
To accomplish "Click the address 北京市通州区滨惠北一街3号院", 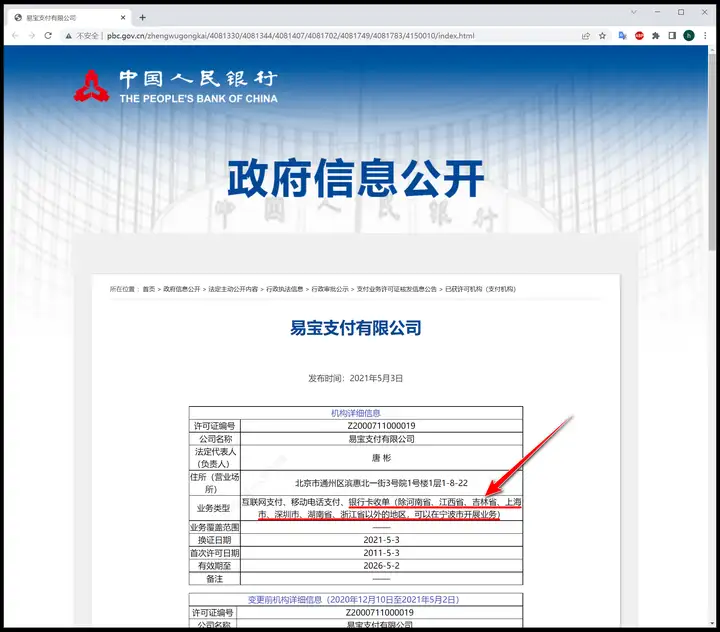I will (x=382, y=483).
